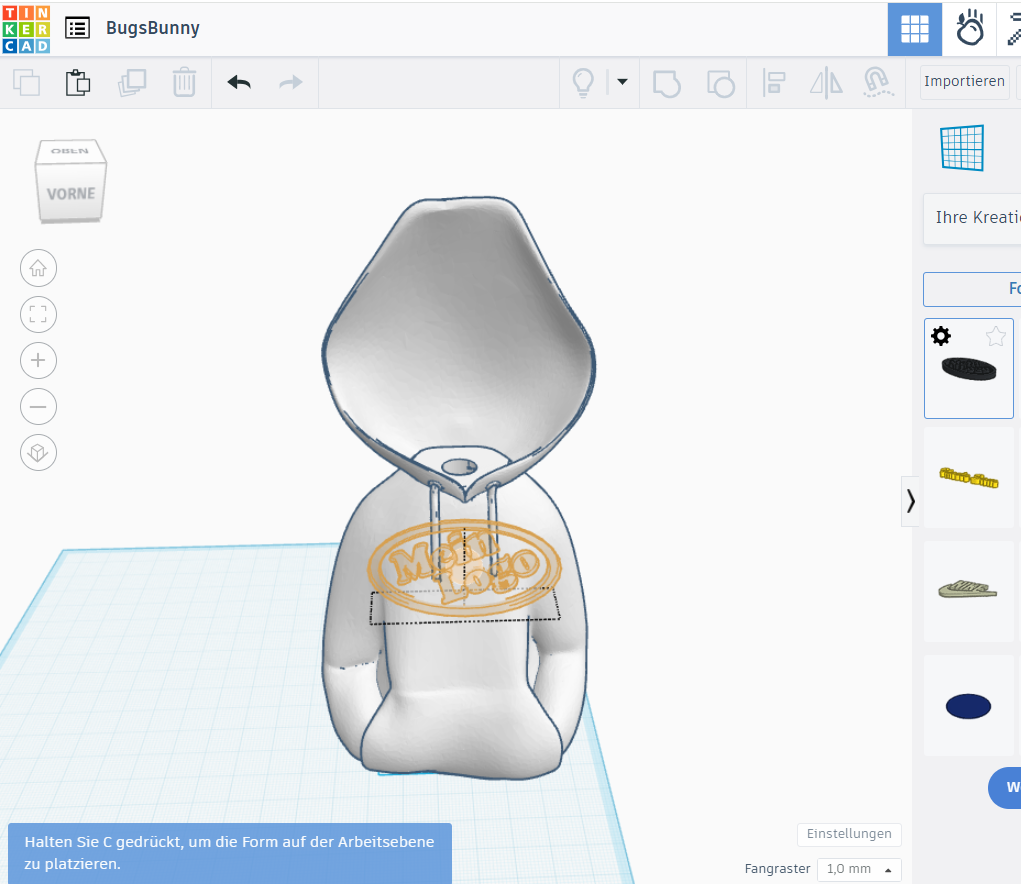Click the view cube OBEN face
The height and width of the screenshot is (884, 1021).
pyautogui.click(x=70, y=150)
